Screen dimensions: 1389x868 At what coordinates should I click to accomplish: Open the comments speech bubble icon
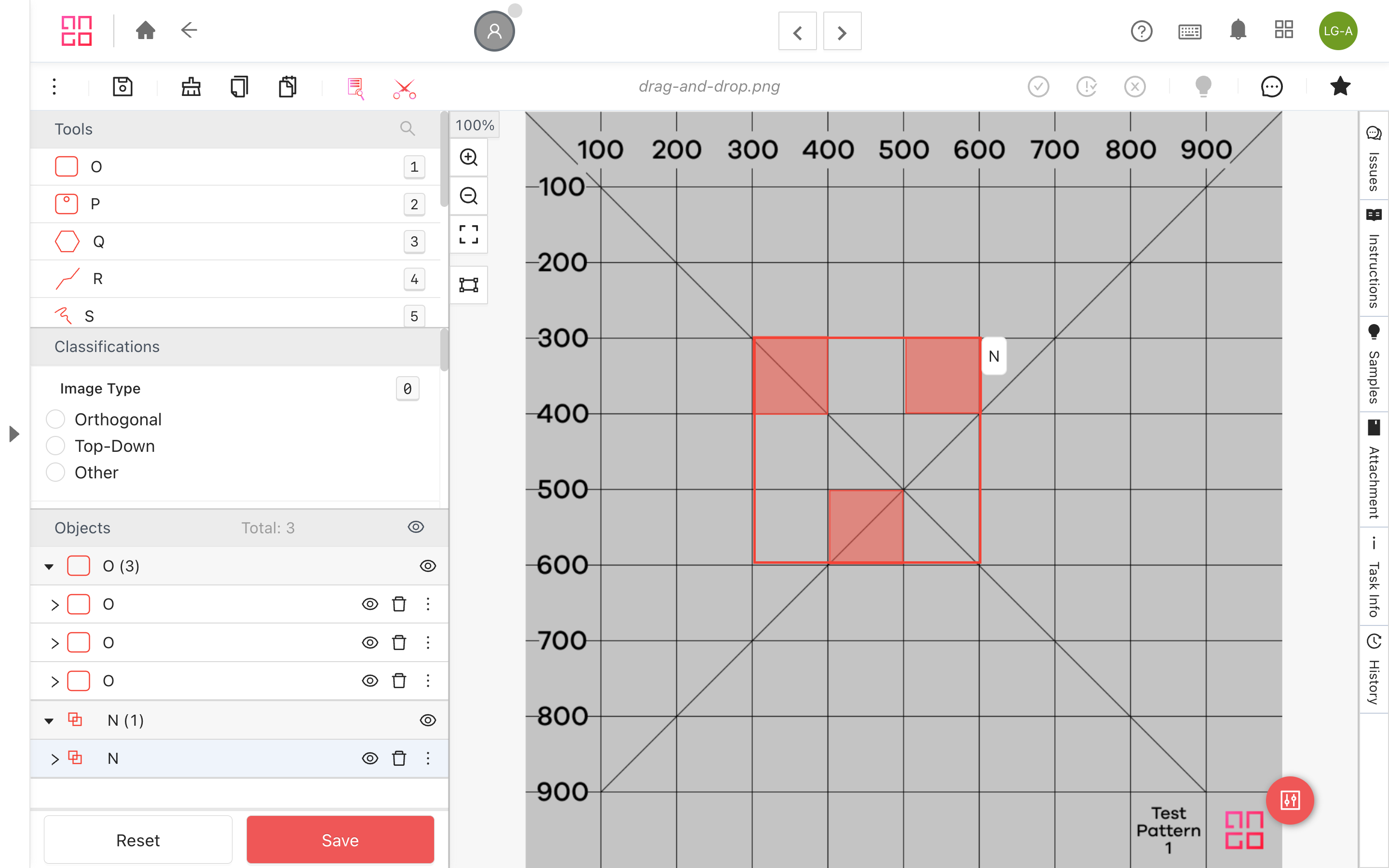pyautogui.click(x=1271, y=87)
